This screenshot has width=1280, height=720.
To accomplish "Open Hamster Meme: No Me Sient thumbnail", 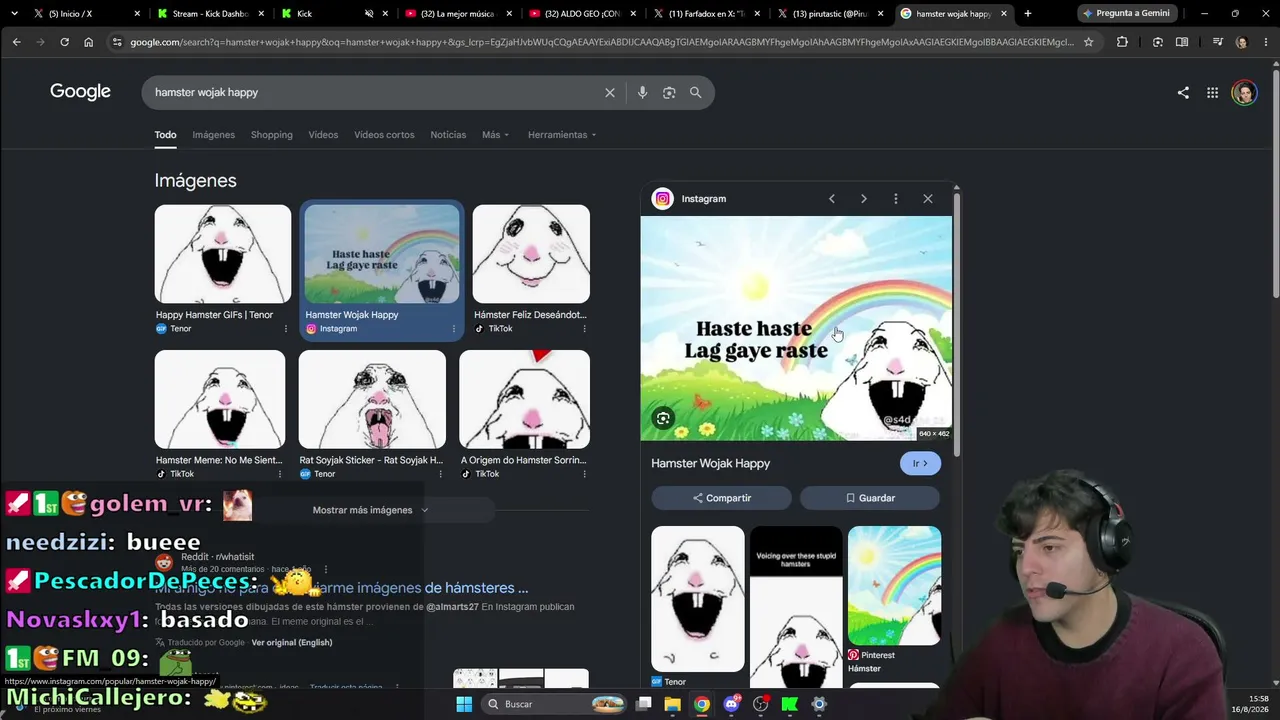I will coord(220,399).
